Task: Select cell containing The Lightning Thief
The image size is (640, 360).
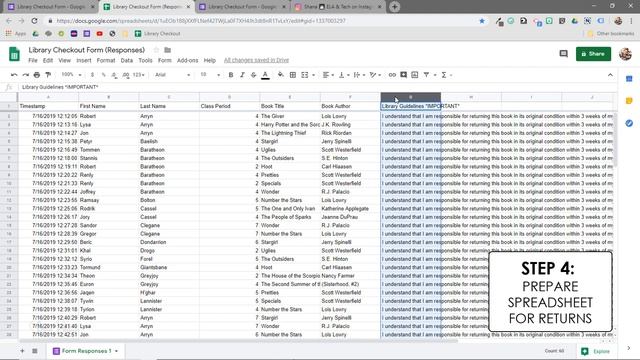Action: point(290,133)
